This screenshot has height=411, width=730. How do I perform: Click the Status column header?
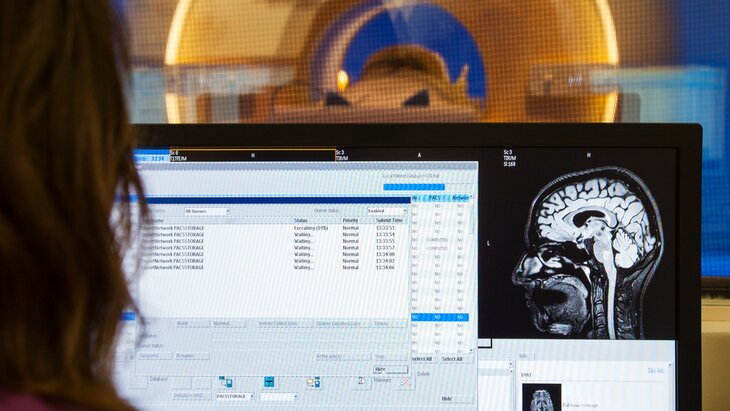[301, 220]
